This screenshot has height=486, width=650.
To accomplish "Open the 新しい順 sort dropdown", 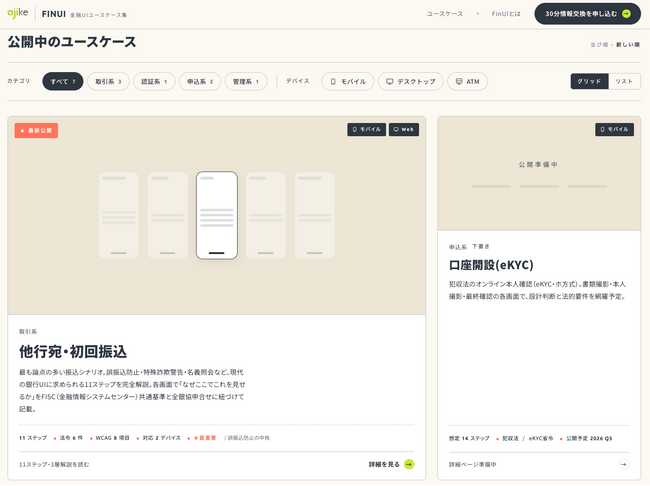I will coord(628,44).
